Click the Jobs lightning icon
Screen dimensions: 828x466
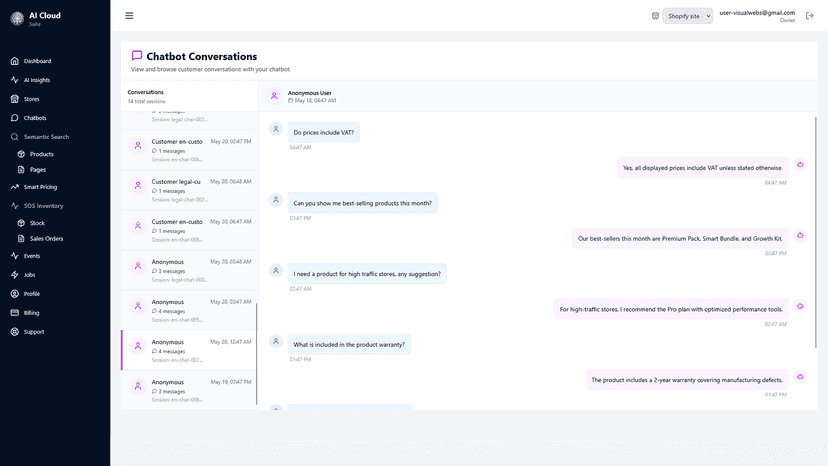[x=15, y=275]
